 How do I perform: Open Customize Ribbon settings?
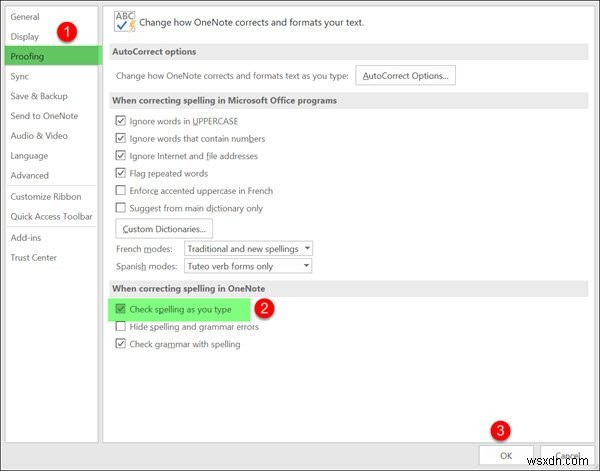46,197
